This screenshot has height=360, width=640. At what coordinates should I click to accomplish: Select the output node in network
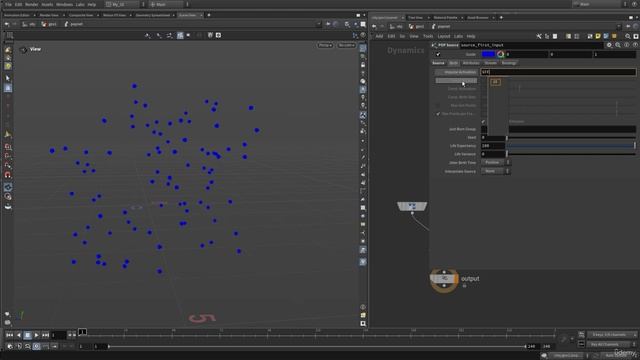click(x=444, y=279)
